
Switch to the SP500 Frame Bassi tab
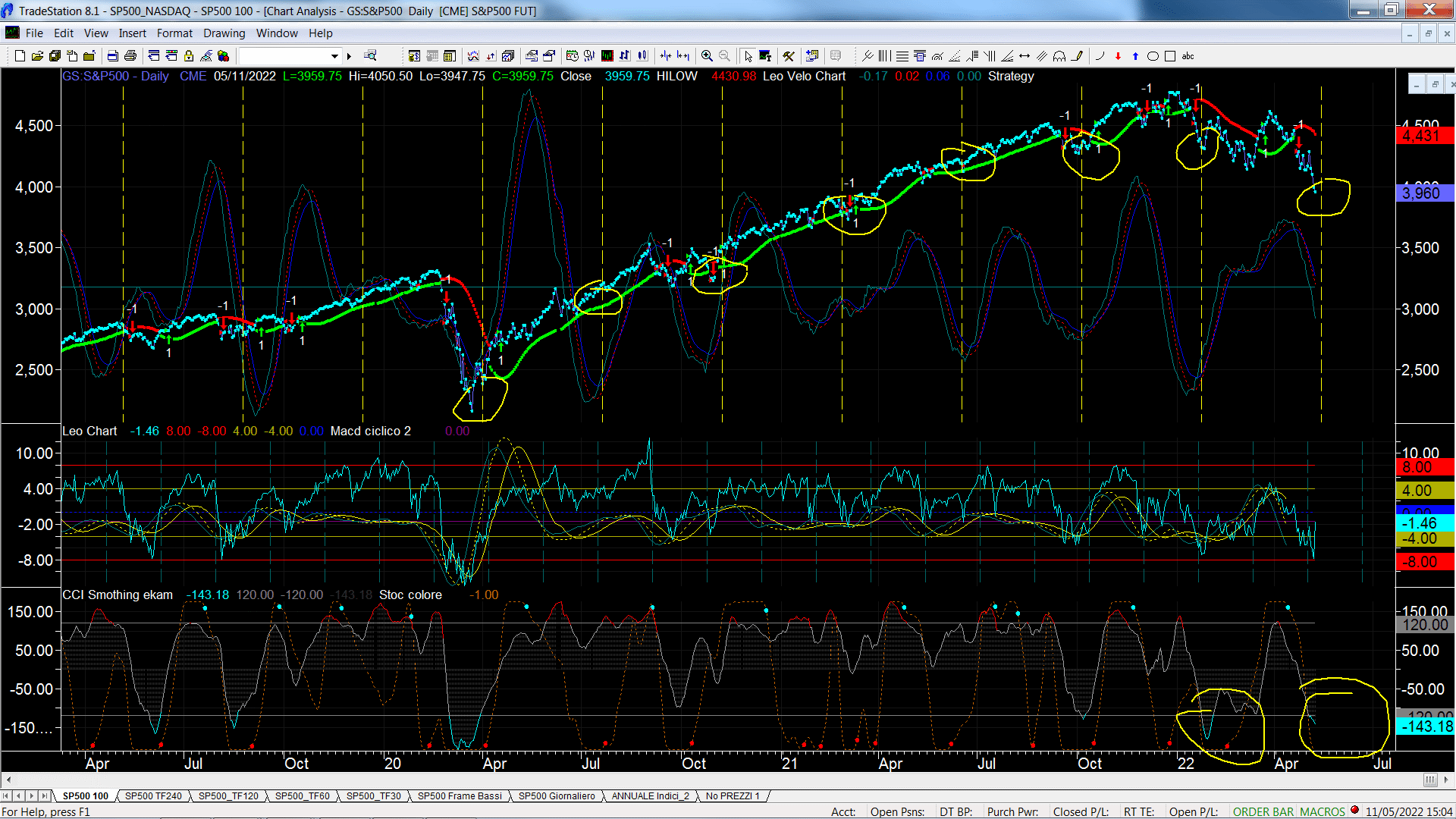[x=460, y=796]
